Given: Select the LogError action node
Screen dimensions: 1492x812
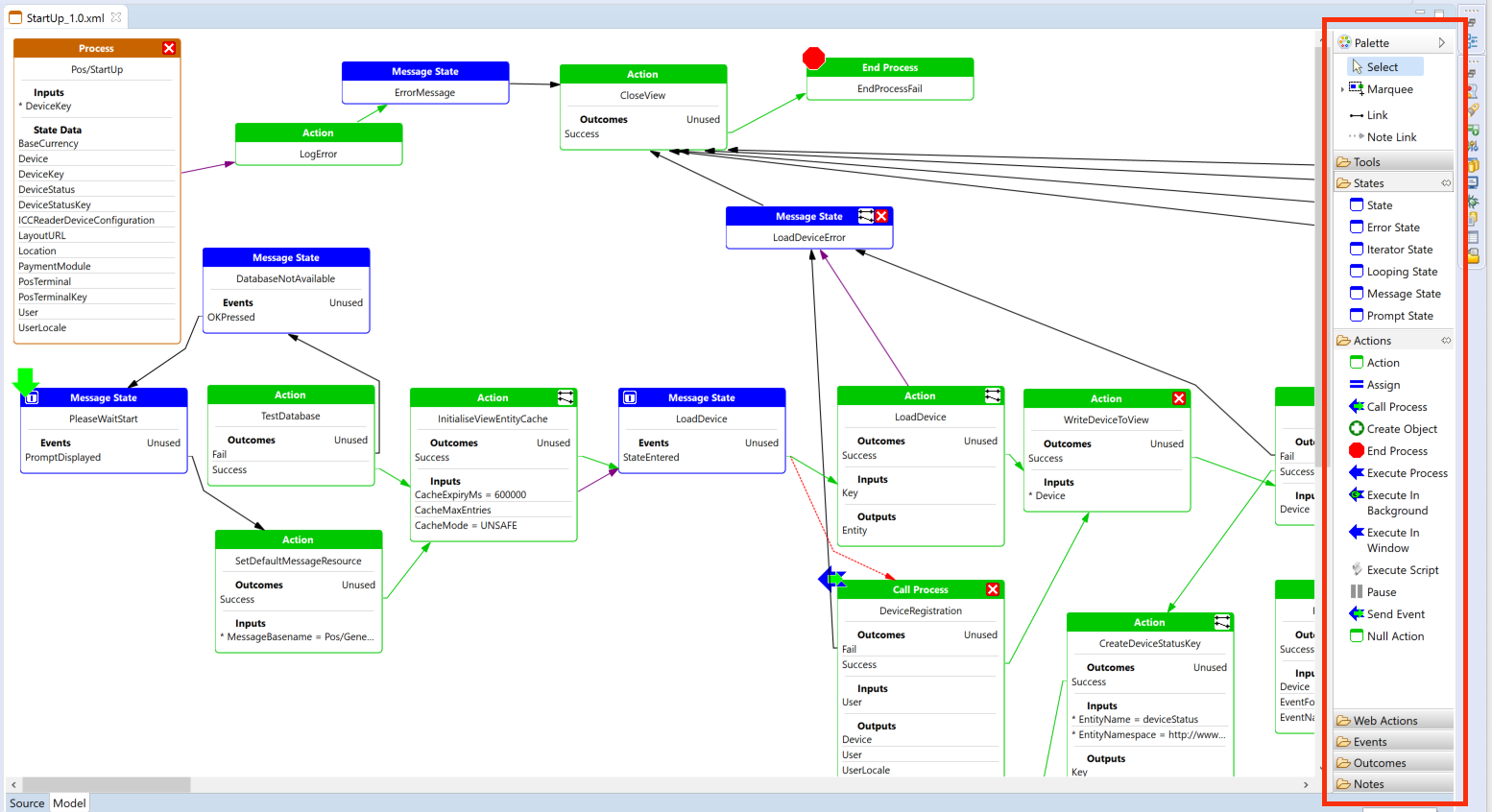Looking at the screenshot, I should (x=319, y=144).
